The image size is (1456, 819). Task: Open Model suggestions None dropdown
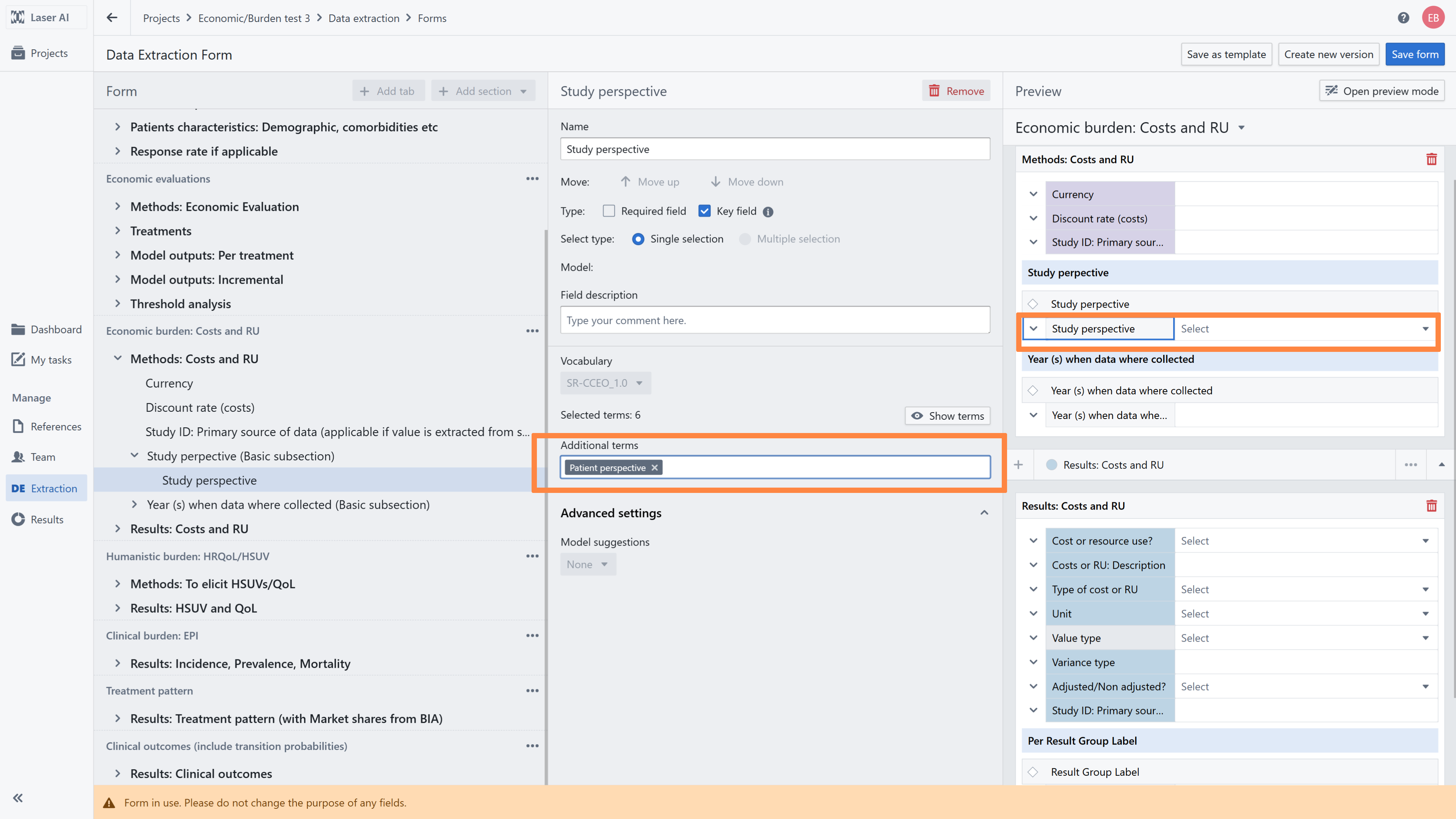click(x=588, y=564)
